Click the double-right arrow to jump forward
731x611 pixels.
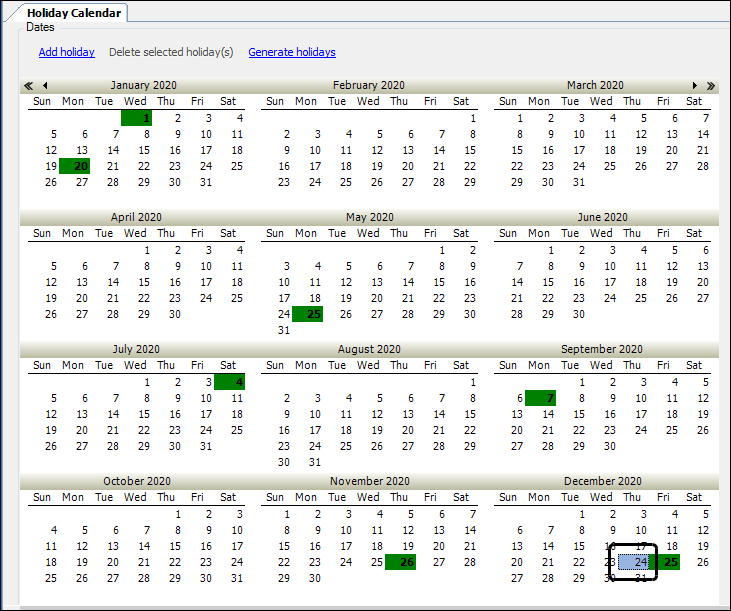(710, 86)
